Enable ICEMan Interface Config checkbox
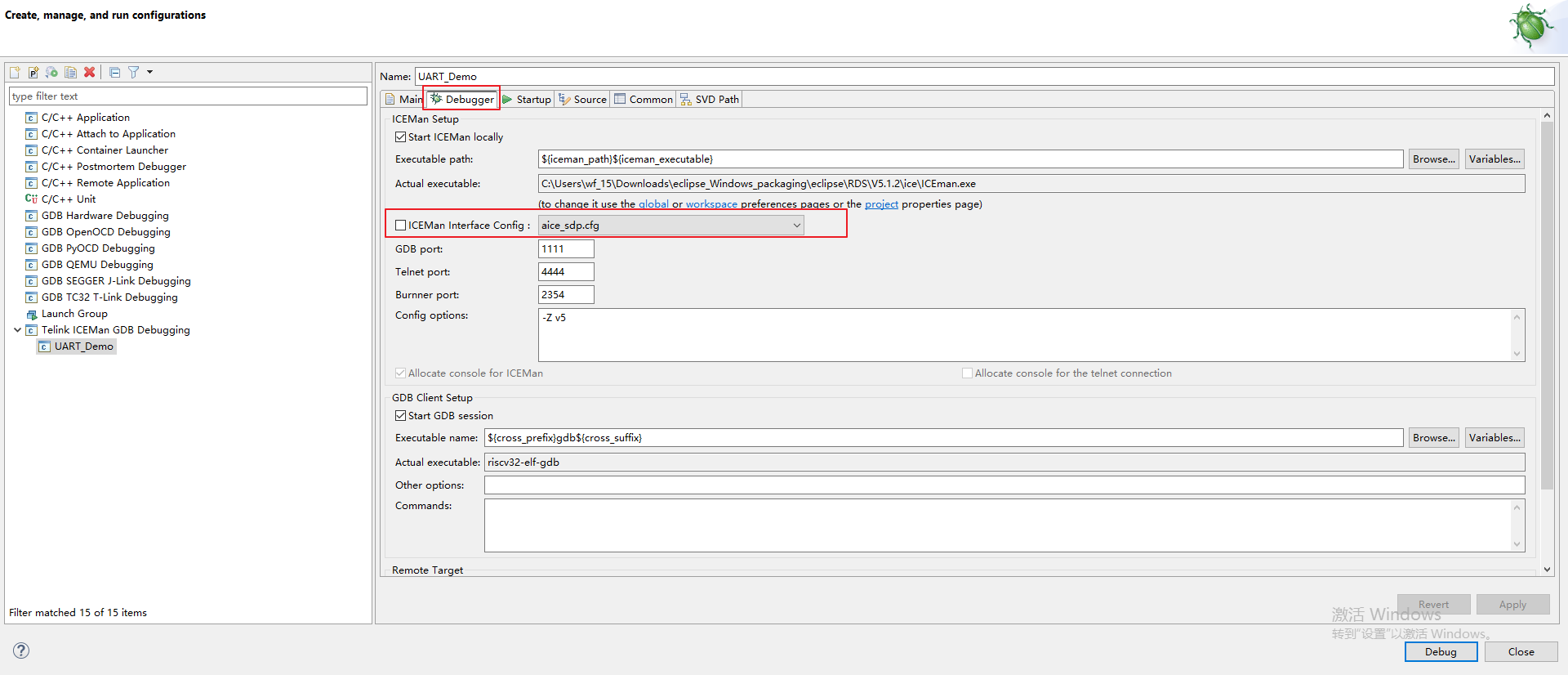Viewport: 1568px width, 675px height. [400, 226]
